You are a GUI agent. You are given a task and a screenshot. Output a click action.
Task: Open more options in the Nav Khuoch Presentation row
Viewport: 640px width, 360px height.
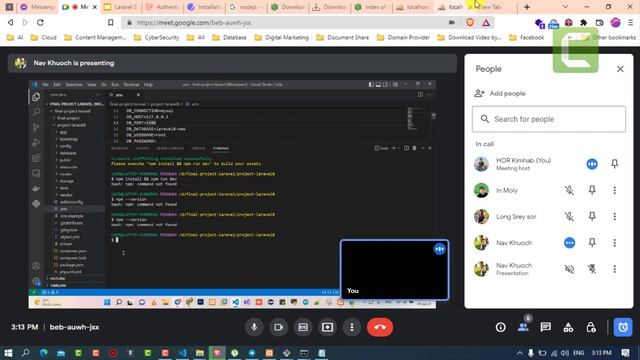[x=614, y=269]
